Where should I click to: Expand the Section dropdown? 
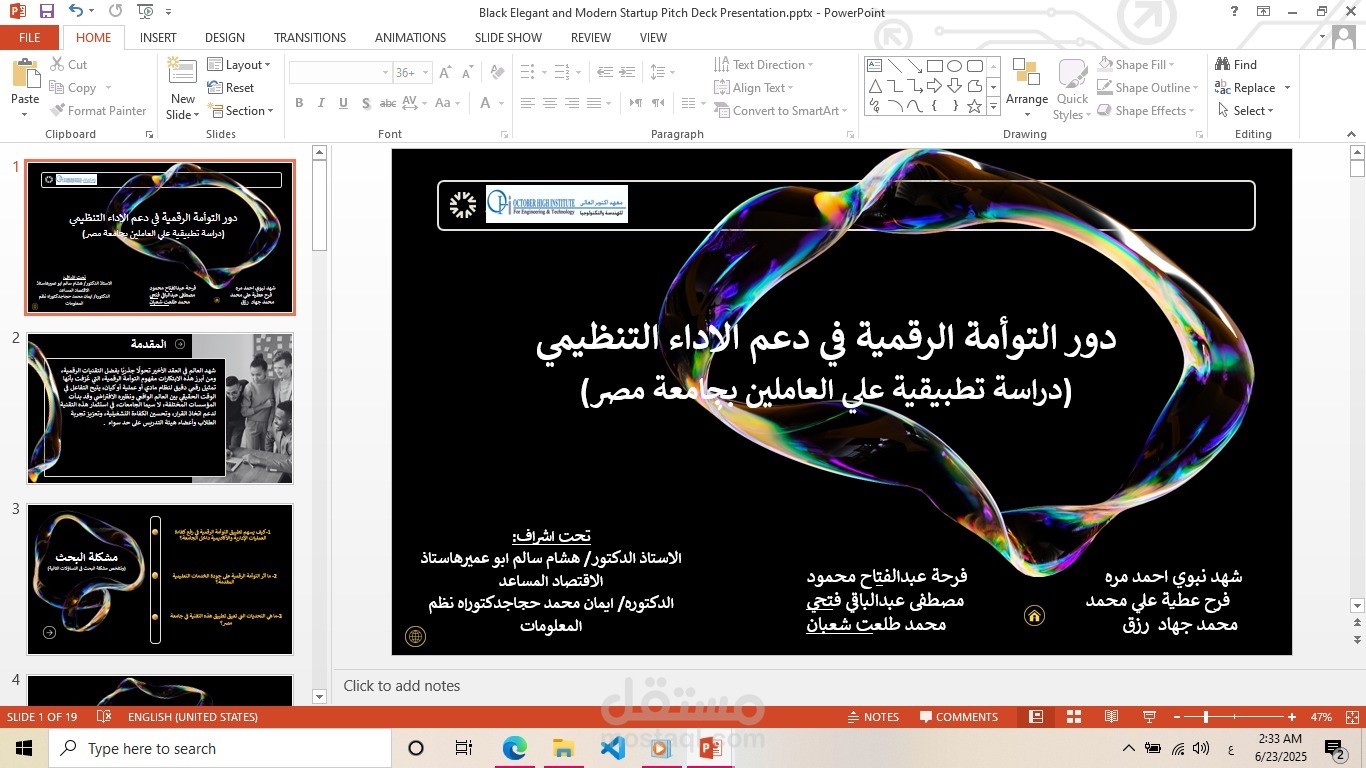240,110
